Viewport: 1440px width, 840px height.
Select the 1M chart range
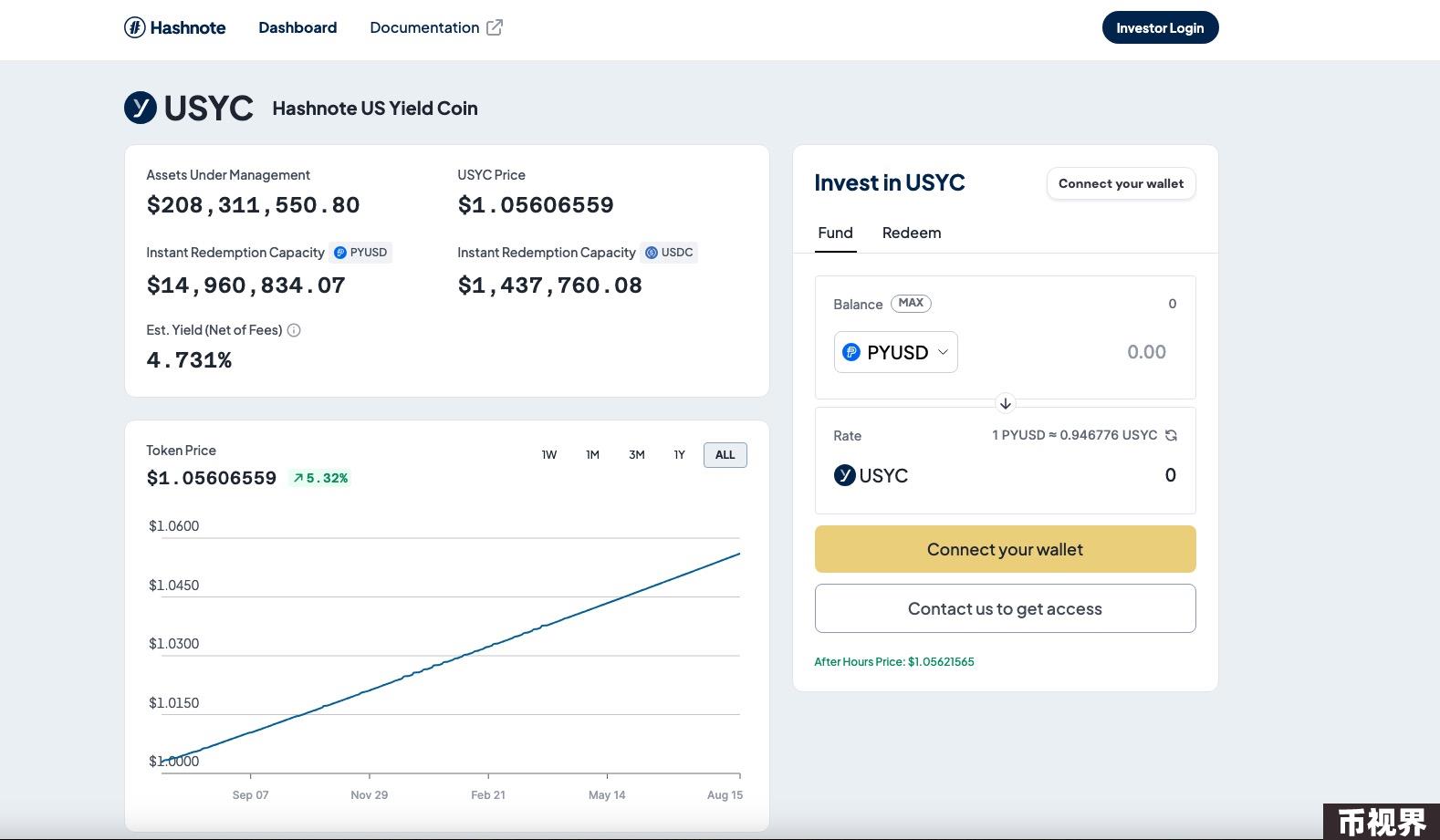click(592, 454)
